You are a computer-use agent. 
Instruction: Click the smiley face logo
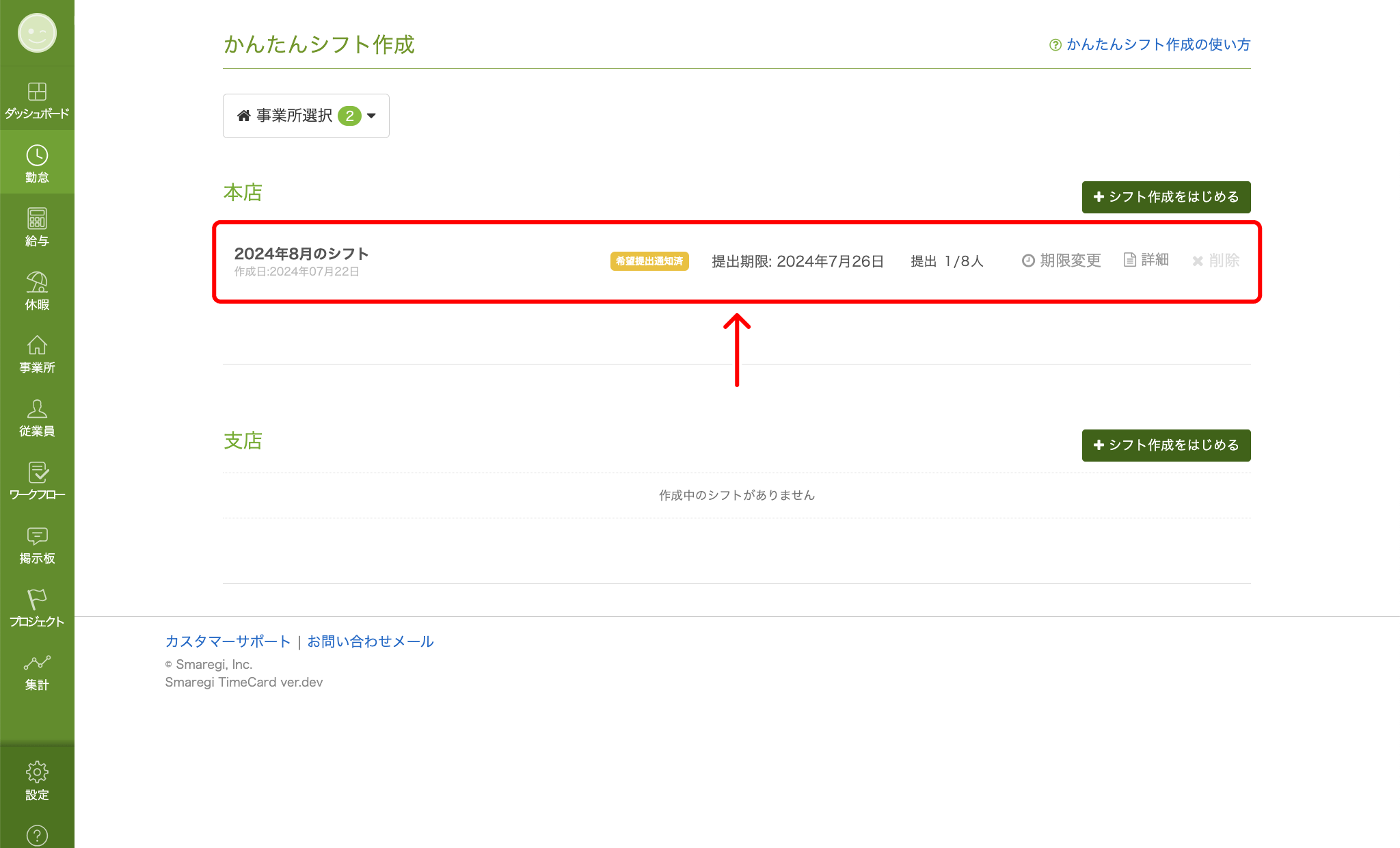click(37, 33)
